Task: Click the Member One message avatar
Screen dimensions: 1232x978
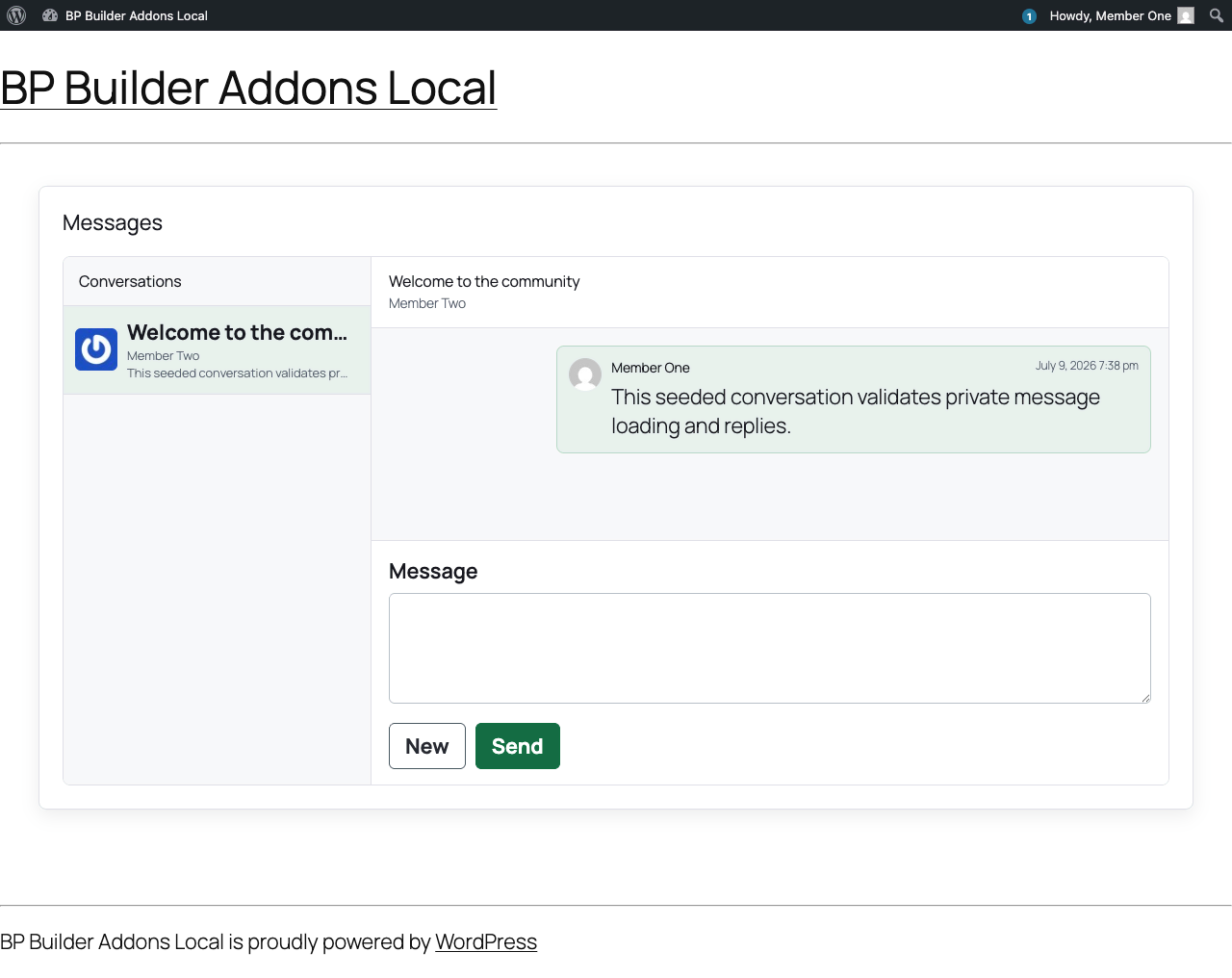Action: coord(585,374)
